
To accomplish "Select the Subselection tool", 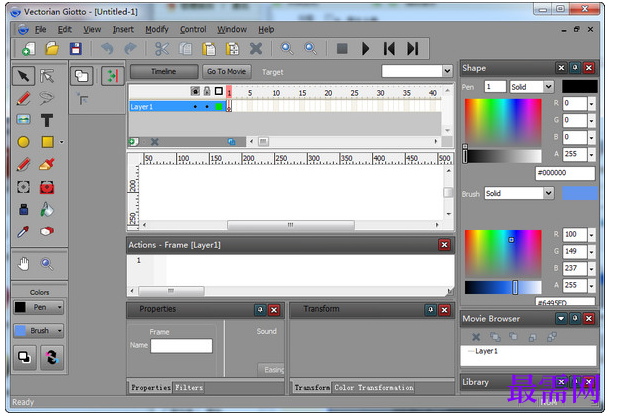I will click(47, 76).
